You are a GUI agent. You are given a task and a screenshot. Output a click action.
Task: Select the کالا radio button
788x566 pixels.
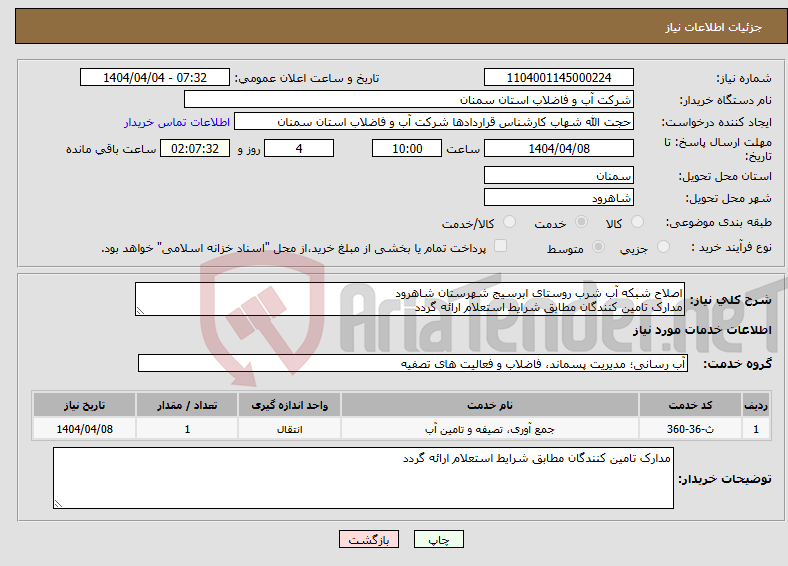click(x=637, y=222)
